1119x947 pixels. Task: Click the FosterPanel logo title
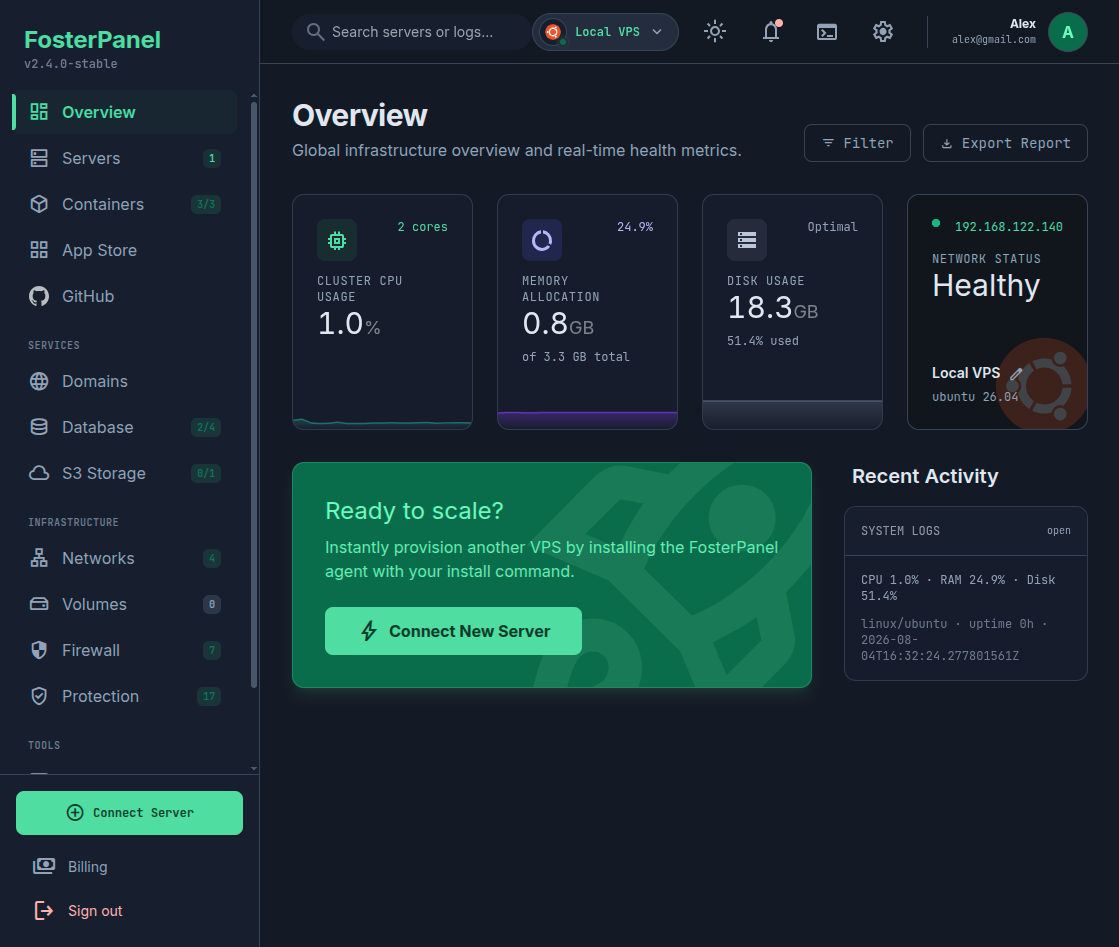point(92,39)
